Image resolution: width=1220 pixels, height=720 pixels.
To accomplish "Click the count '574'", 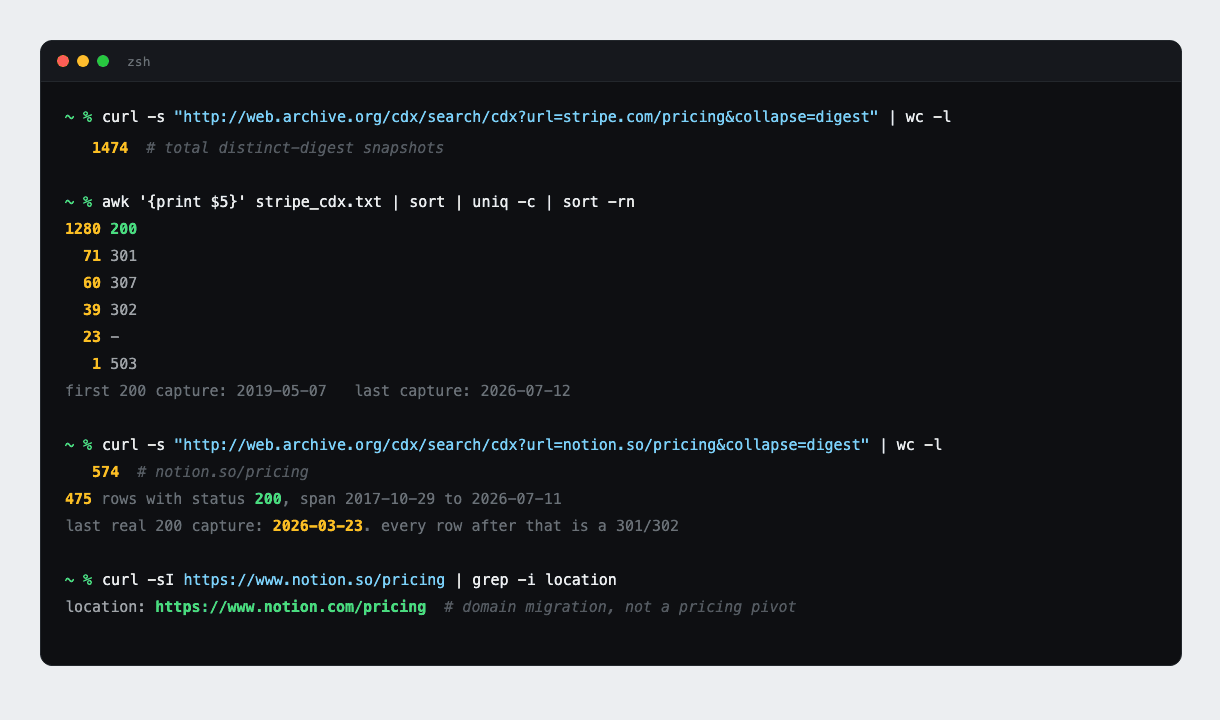I will pos(105,472).
